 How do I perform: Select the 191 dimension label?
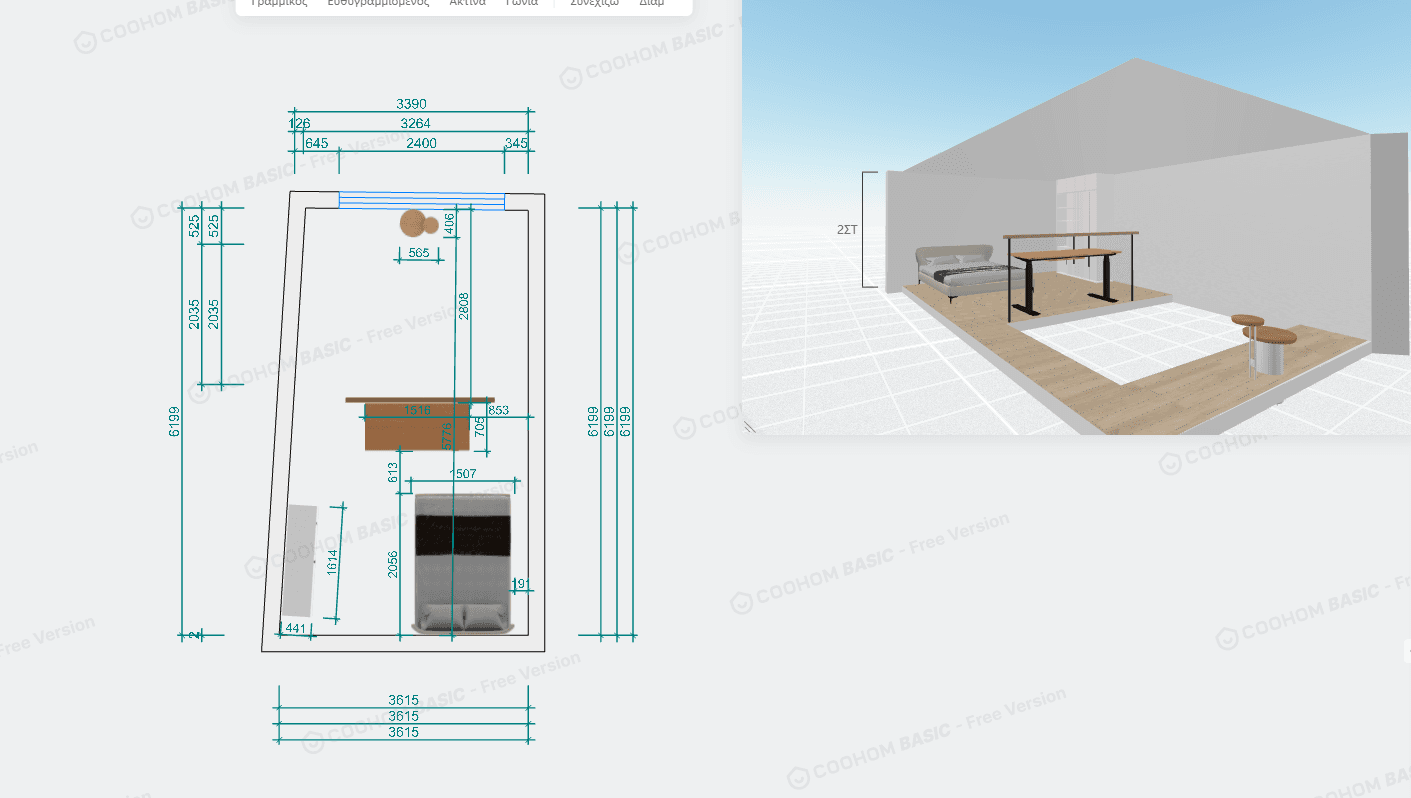point(520,584)
